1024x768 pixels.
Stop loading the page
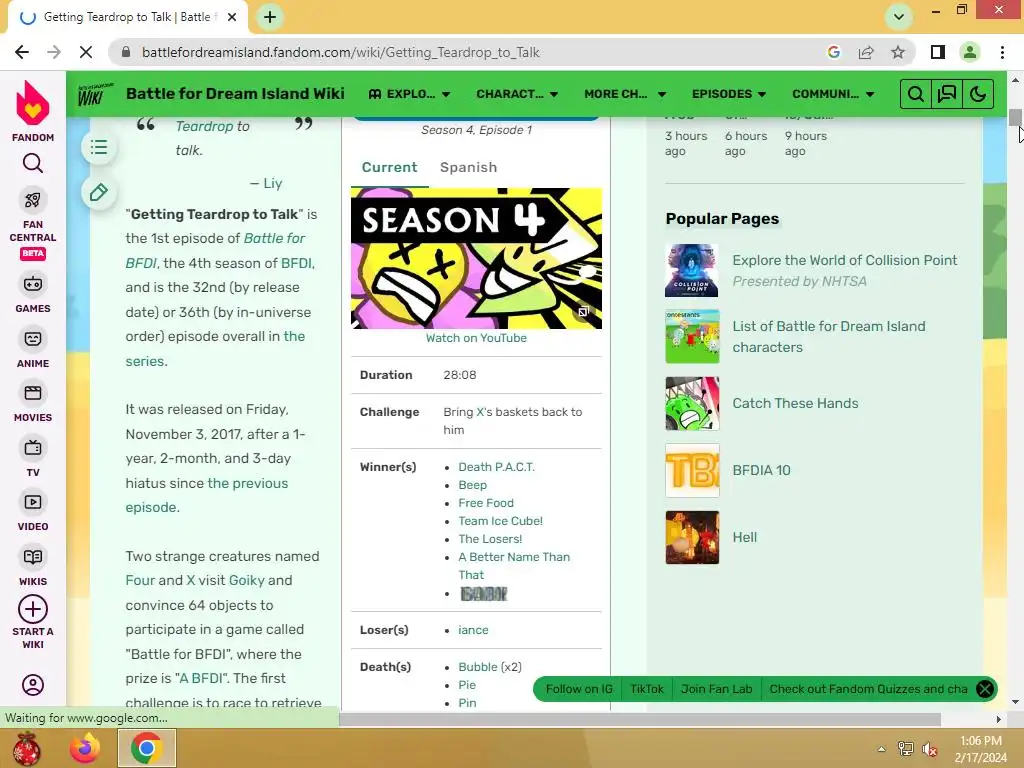[86, 52]
